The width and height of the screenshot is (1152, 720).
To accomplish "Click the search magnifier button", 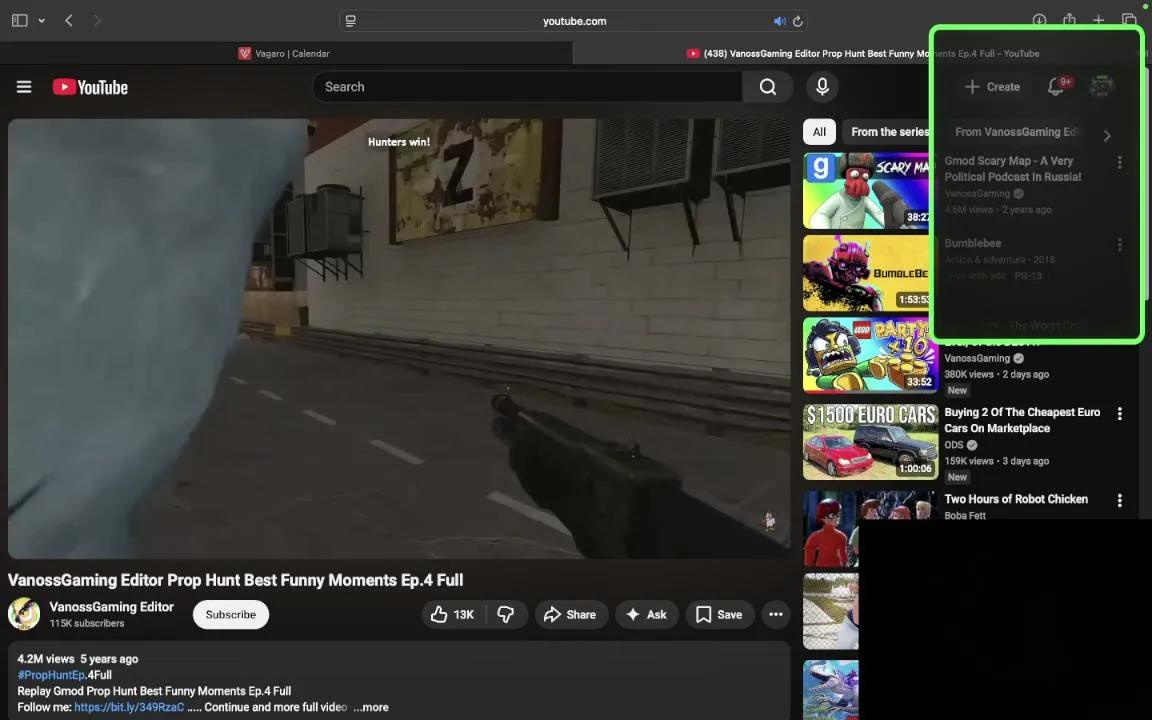I will point(768,87).
